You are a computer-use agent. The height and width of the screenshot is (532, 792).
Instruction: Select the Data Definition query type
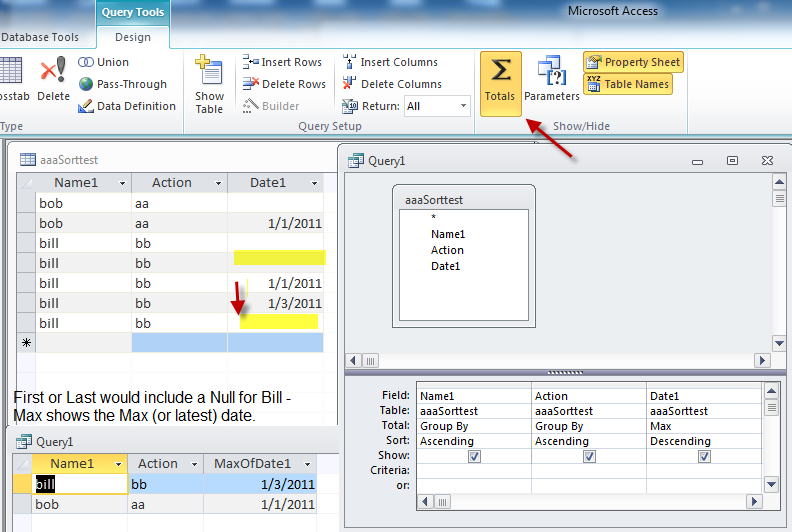pyautogui.click(x=127, y=106)
